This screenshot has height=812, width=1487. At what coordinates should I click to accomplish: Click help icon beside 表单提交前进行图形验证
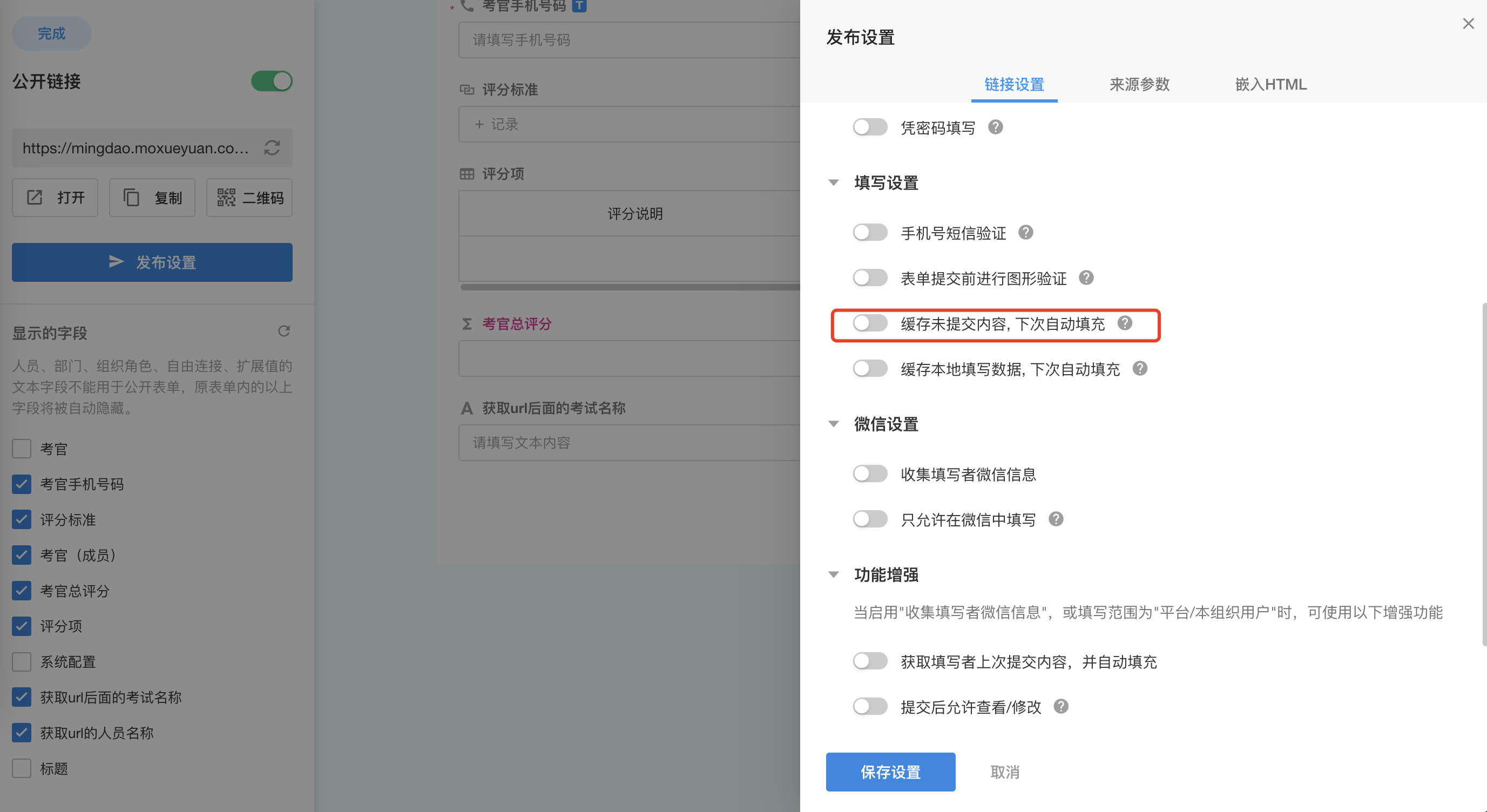(x=1086, y=278)
